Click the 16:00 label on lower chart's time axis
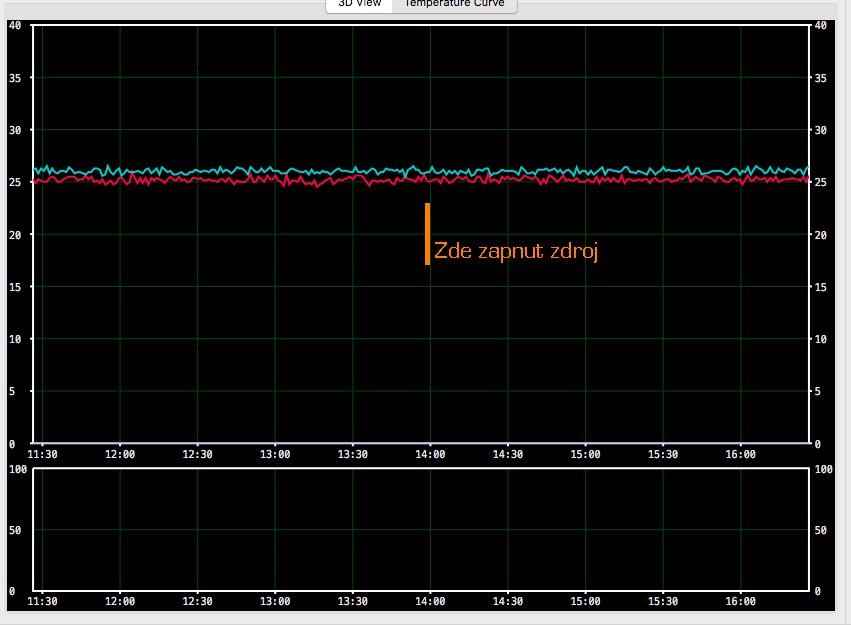Screen dimensions: 851x625 [x=740, y=602]
